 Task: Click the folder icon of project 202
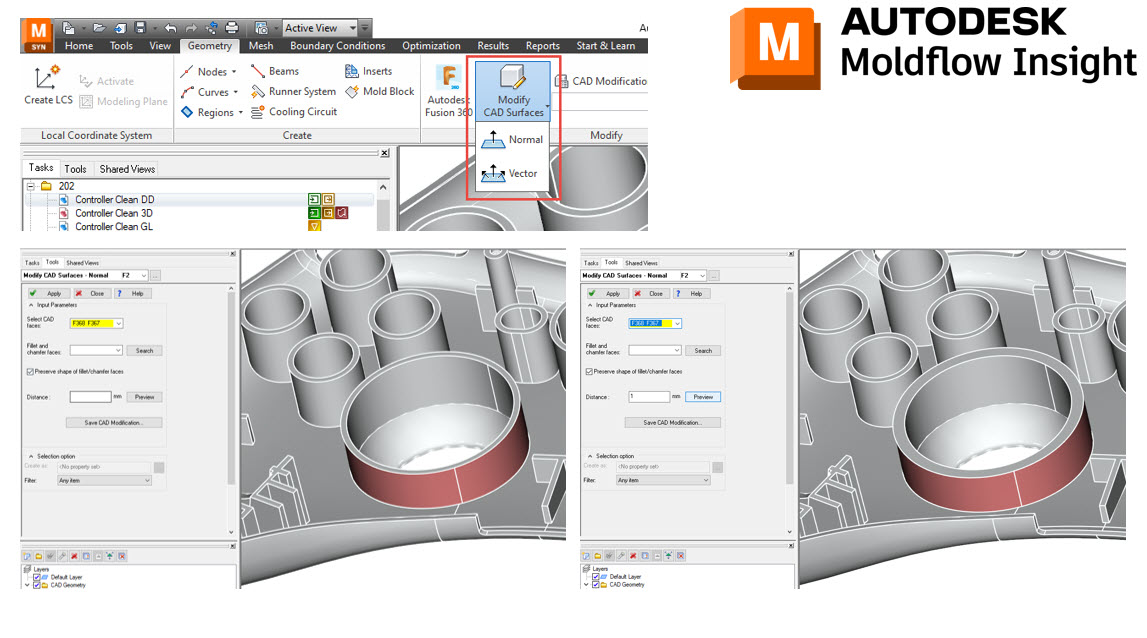point(47,186)
